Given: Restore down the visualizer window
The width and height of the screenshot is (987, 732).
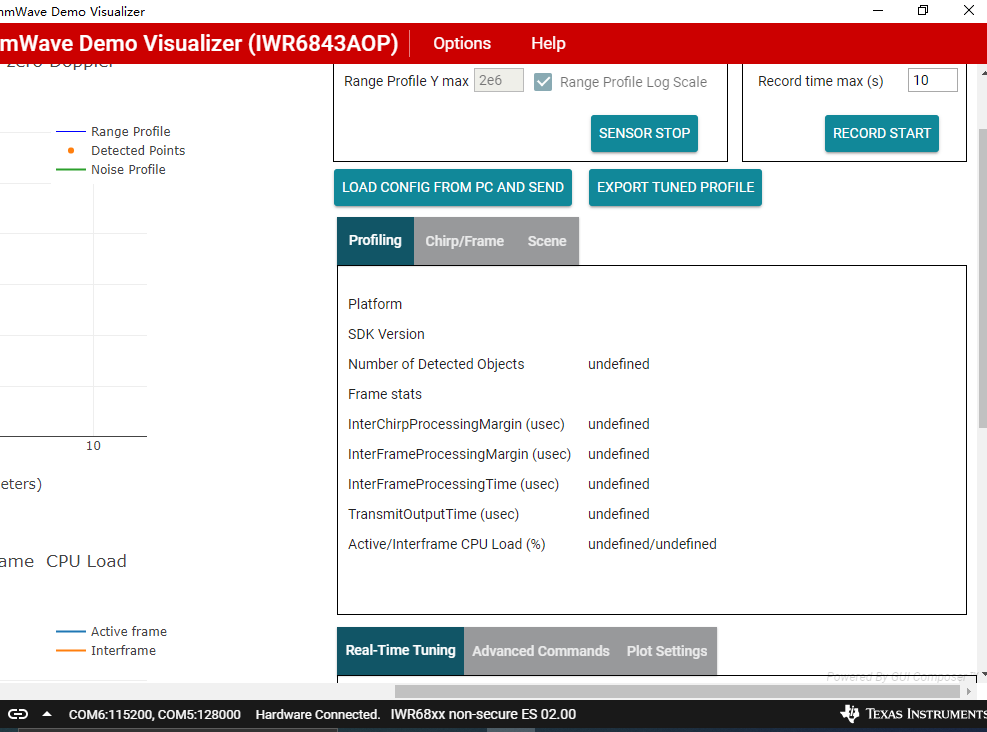Looking at the screenshot, I should [x=923, y=11].
